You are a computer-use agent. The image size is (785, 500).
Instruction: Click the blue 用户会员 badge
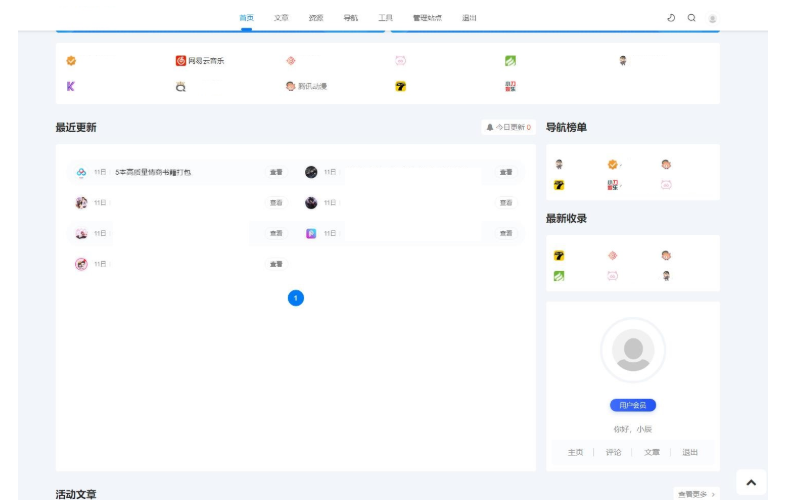click(x=632, y=405)
